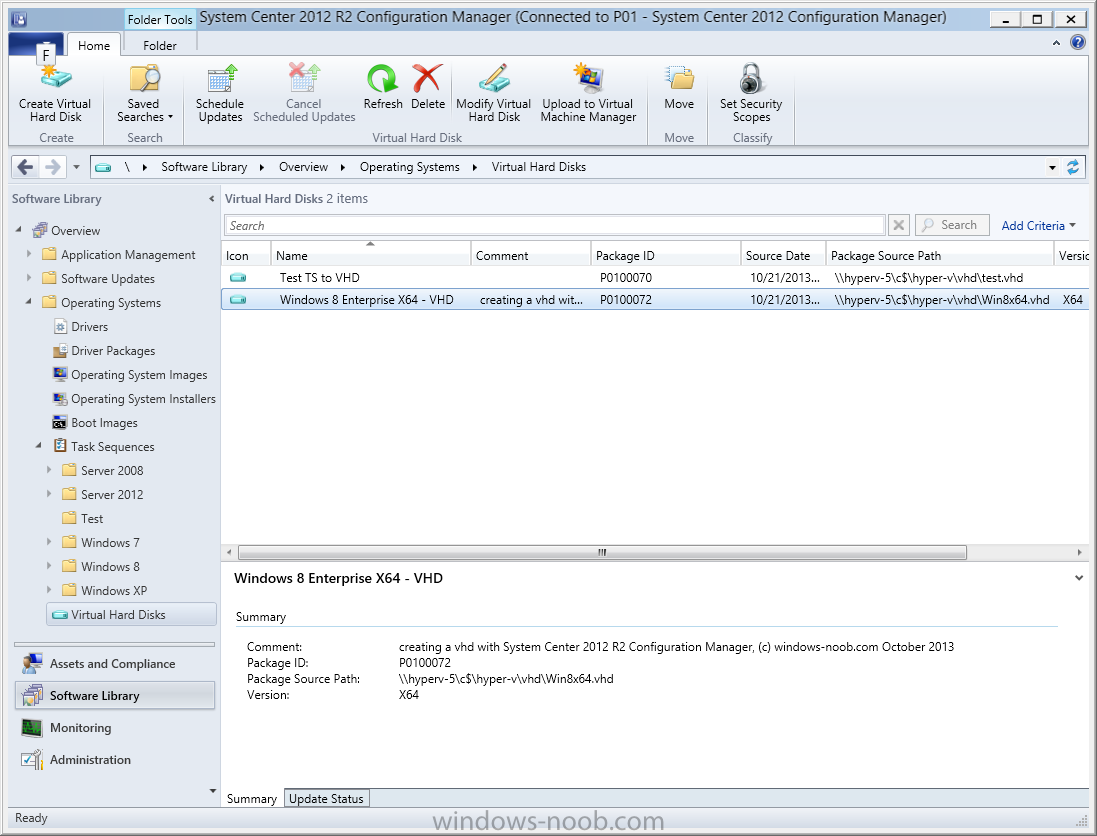
Task: Switch to the Update Status tab
Action: pyautogui.click(x=326, y=799)
